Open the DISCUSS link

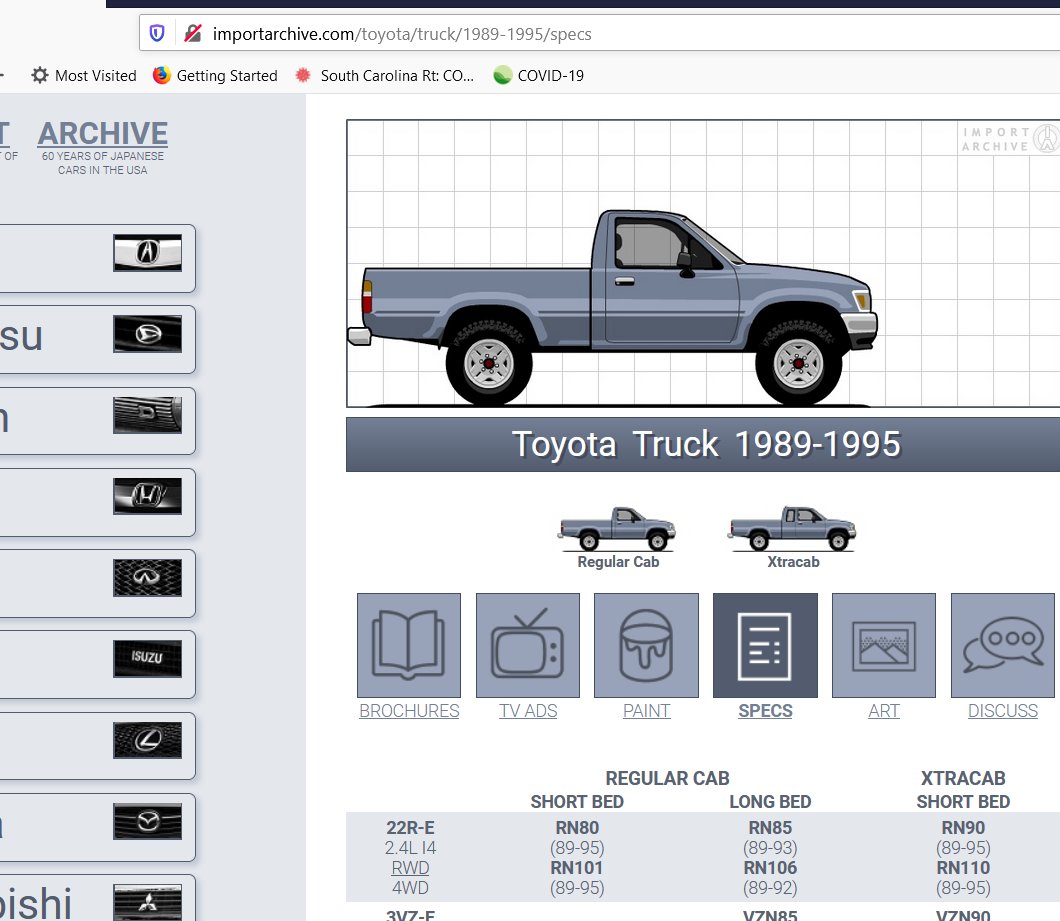1003,711
